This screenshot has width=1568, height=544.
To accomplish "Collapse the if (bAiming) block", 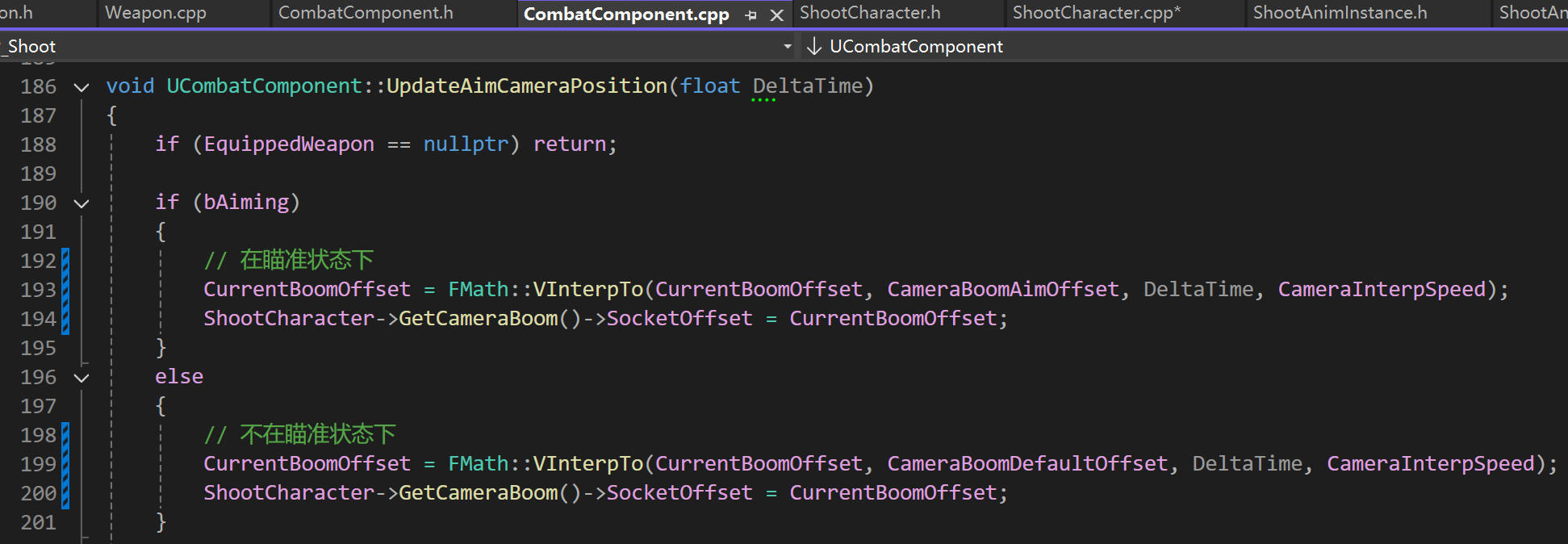I will [82, 203].
